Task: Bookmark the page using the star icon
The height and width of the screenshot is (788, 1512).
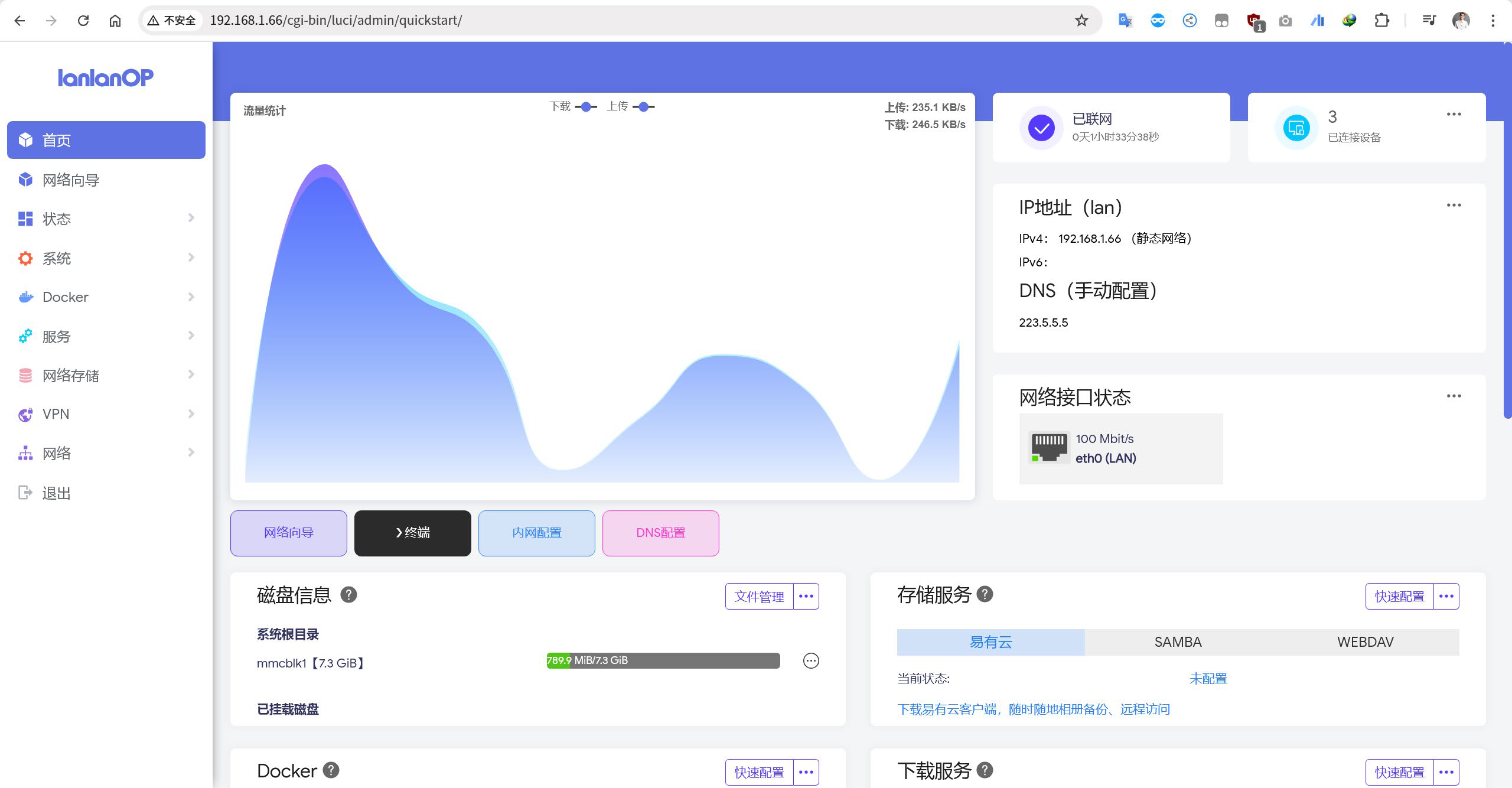Action: click(1081, 21)
